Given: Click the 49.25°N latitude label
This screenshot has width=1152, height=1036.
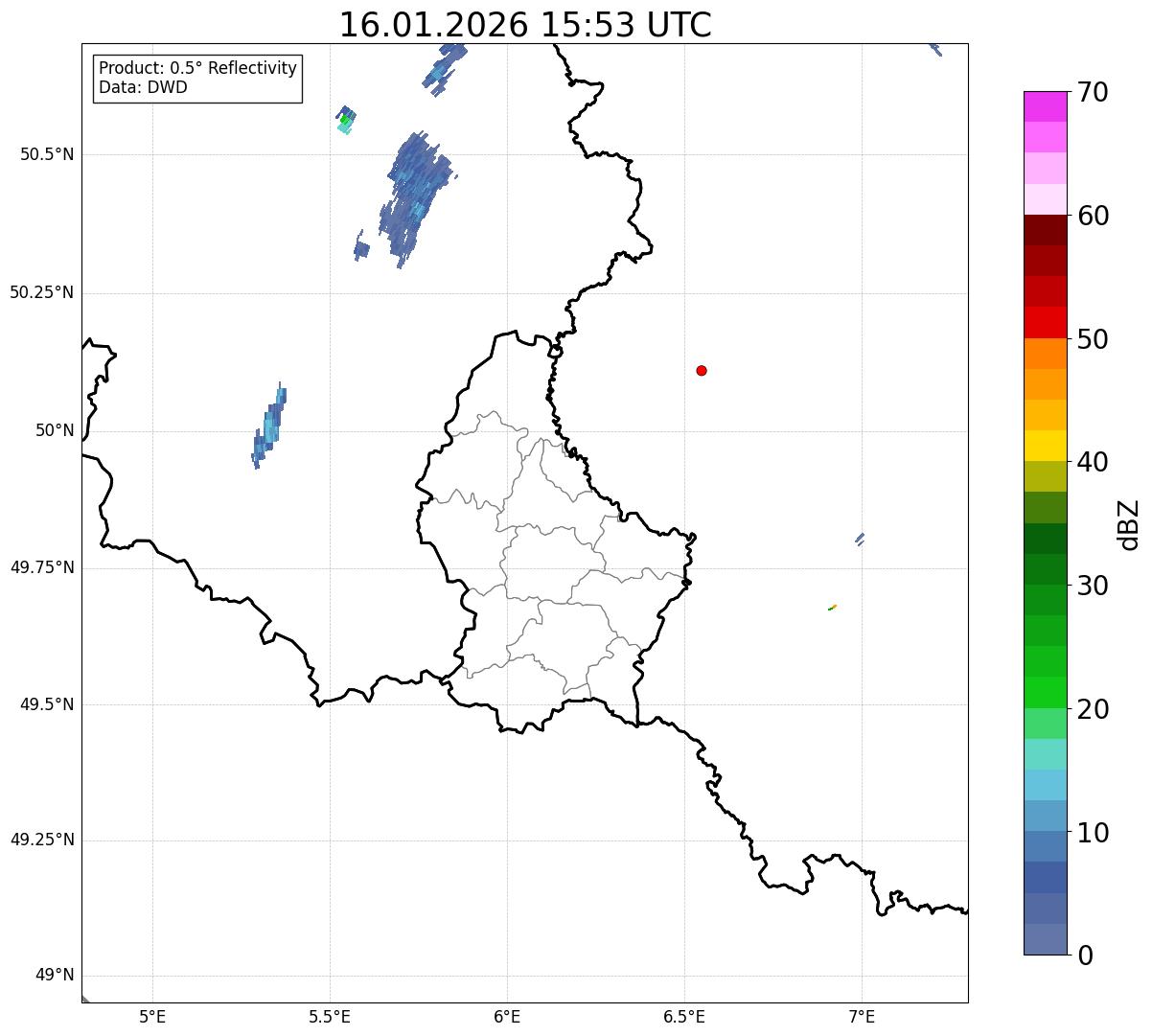Looking at the screenshot, I should point(42,840).
